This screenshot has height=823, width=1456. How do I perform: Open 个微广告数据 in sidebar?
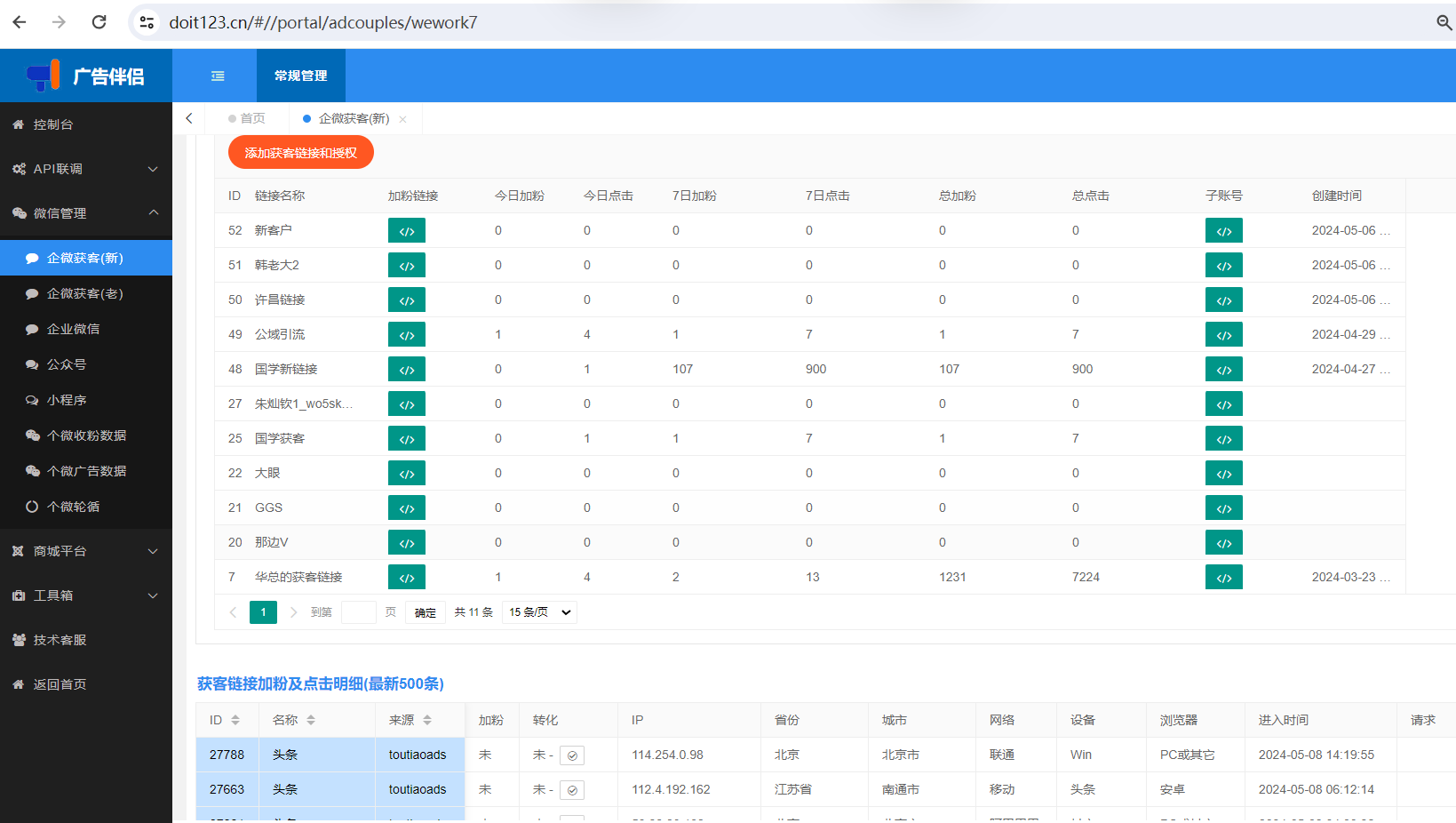(x=86, y=471)
